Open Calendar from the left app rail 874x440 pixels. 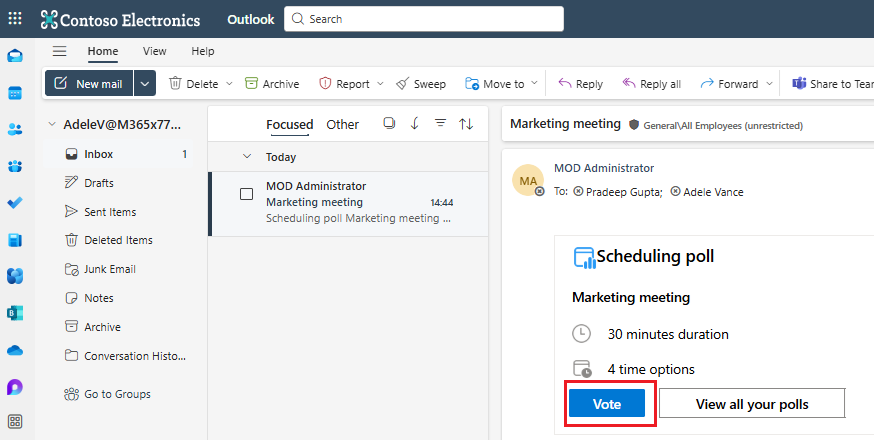(15, 93)
